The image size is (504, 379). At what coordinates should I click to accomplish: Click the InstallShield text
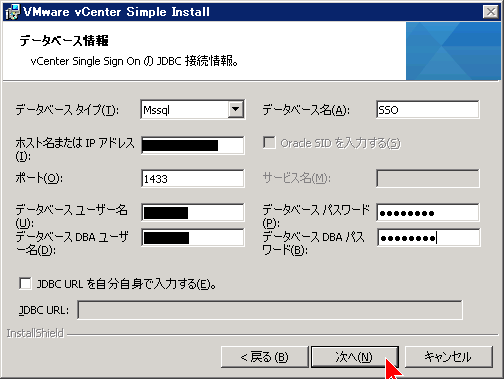(x=35, y=333)
